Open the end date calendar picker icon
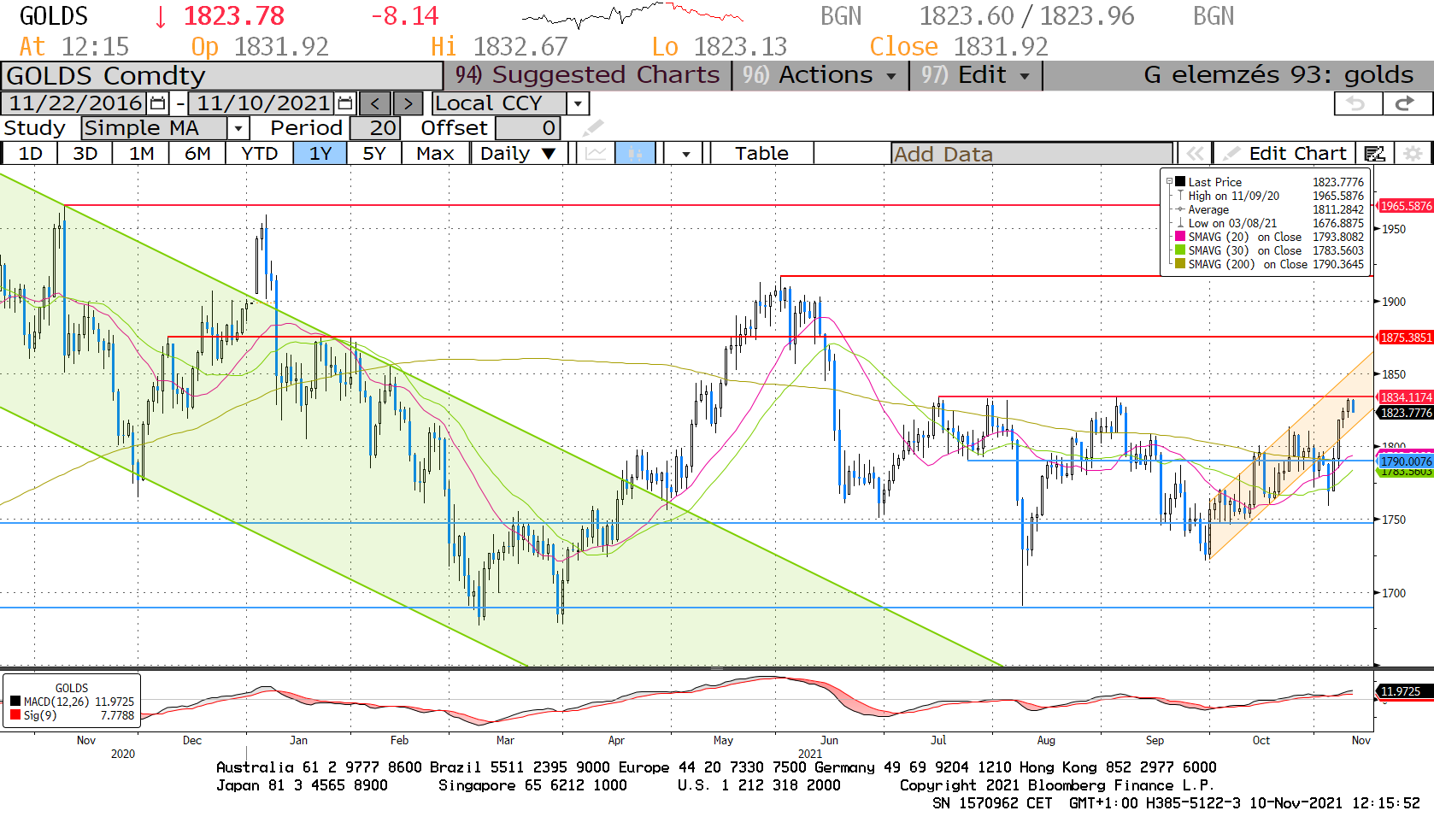Image resolution: width=1434 pixels, height=840 pixels. click(x=345, y=103)
